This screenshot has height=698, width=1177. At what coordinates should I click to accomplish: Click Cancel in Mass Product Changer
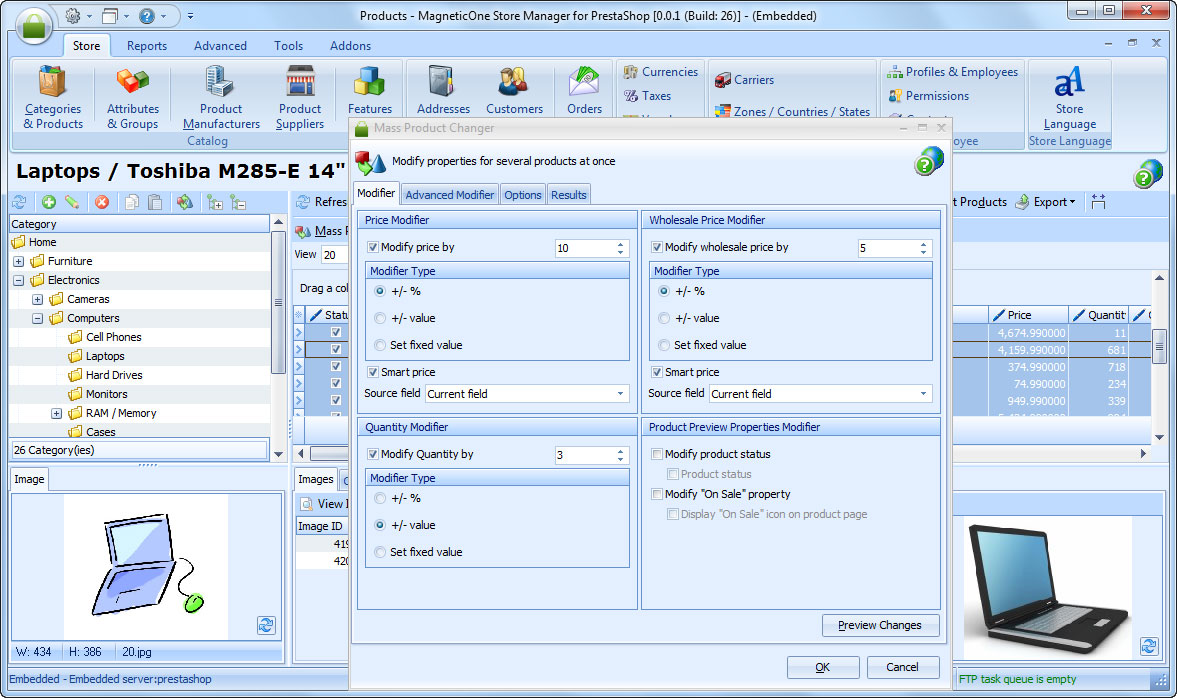(x=902, y=667)
